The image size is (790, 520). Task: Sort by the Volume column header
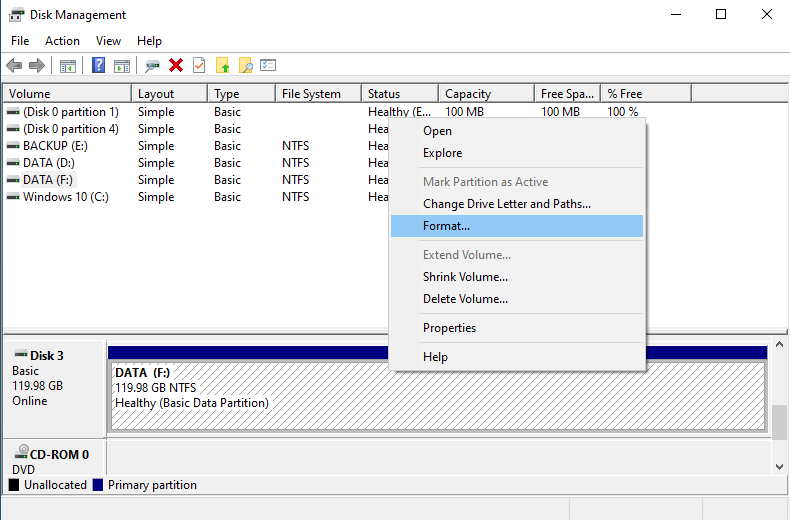[68, 94]
